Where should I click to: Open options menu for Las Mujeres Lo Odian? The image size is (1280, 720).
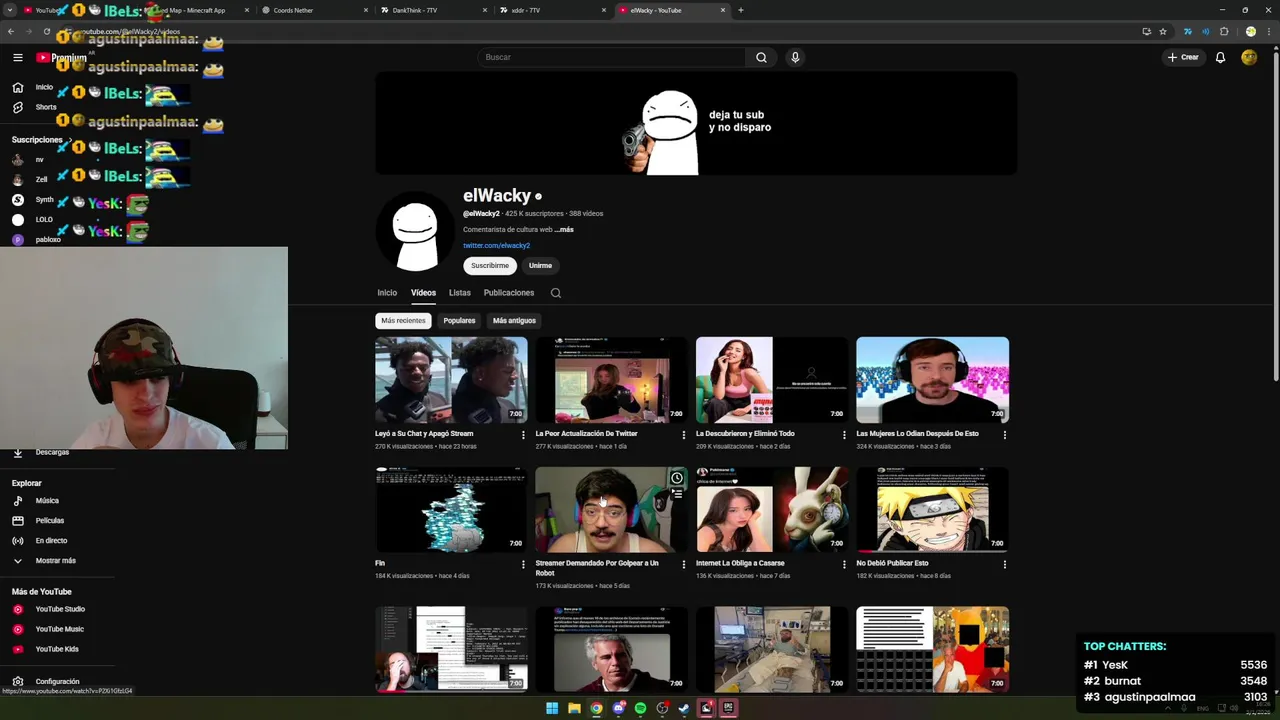(1005, 435)
